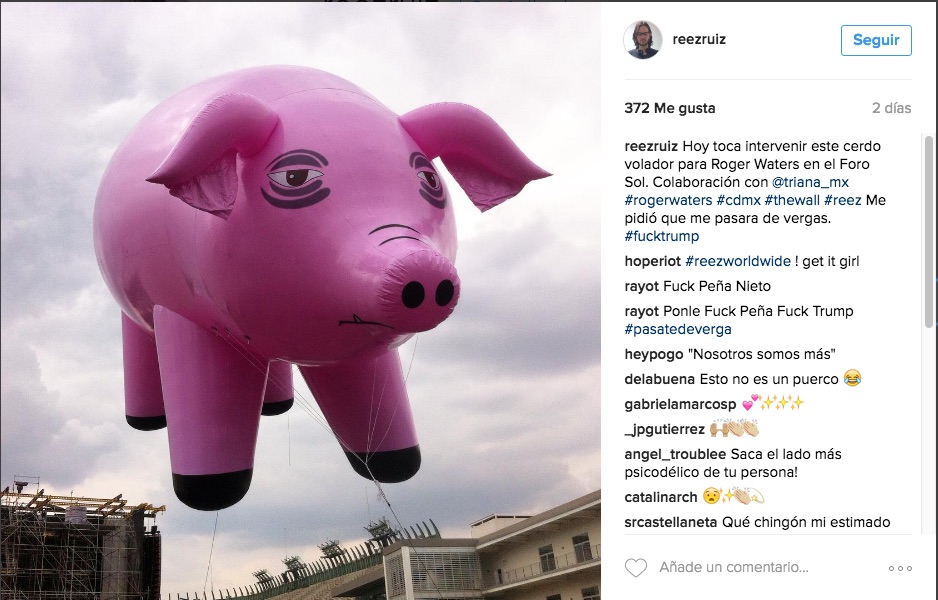View commenter hoperiot's profile
Screen dimensions: 938x600
click(653, 261)
